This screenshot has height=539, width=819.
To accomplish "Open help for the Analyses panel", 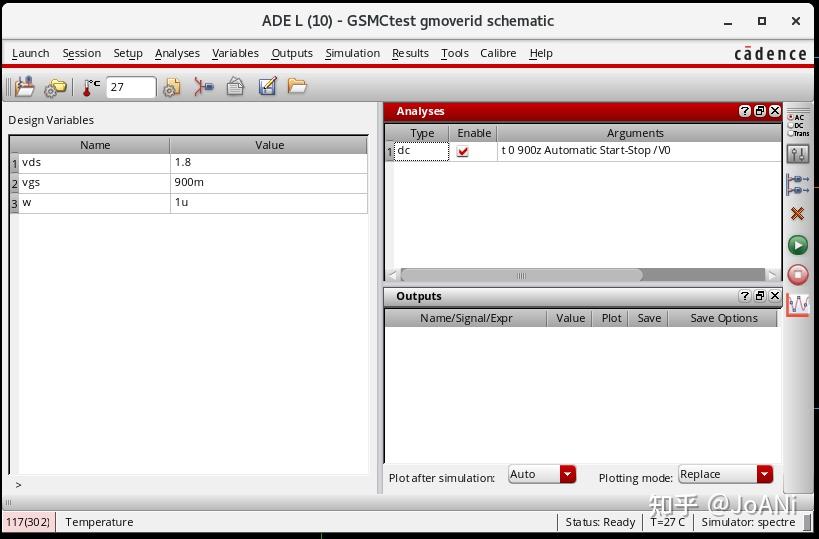I will click(x=745, y=111).
